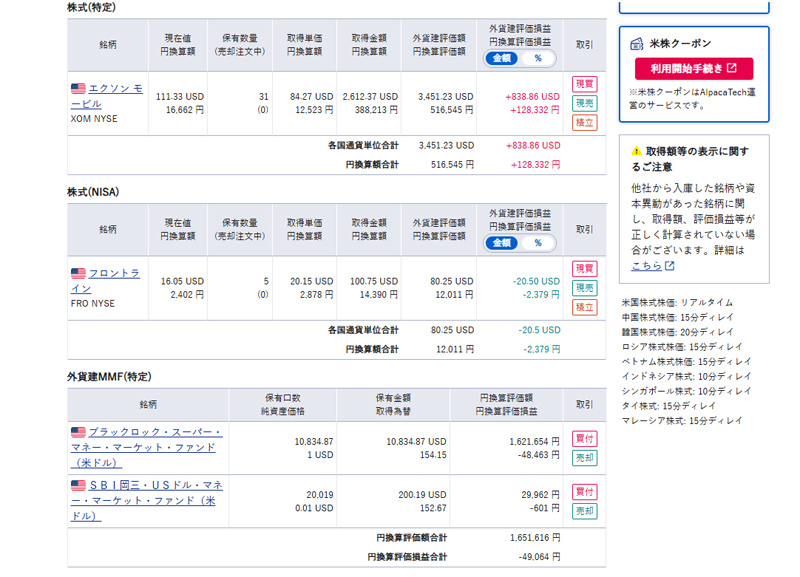
Task: Open ブラックロック・スーパー・マネー・マーケット・ファンド link
Action: [x=146, y=447]
